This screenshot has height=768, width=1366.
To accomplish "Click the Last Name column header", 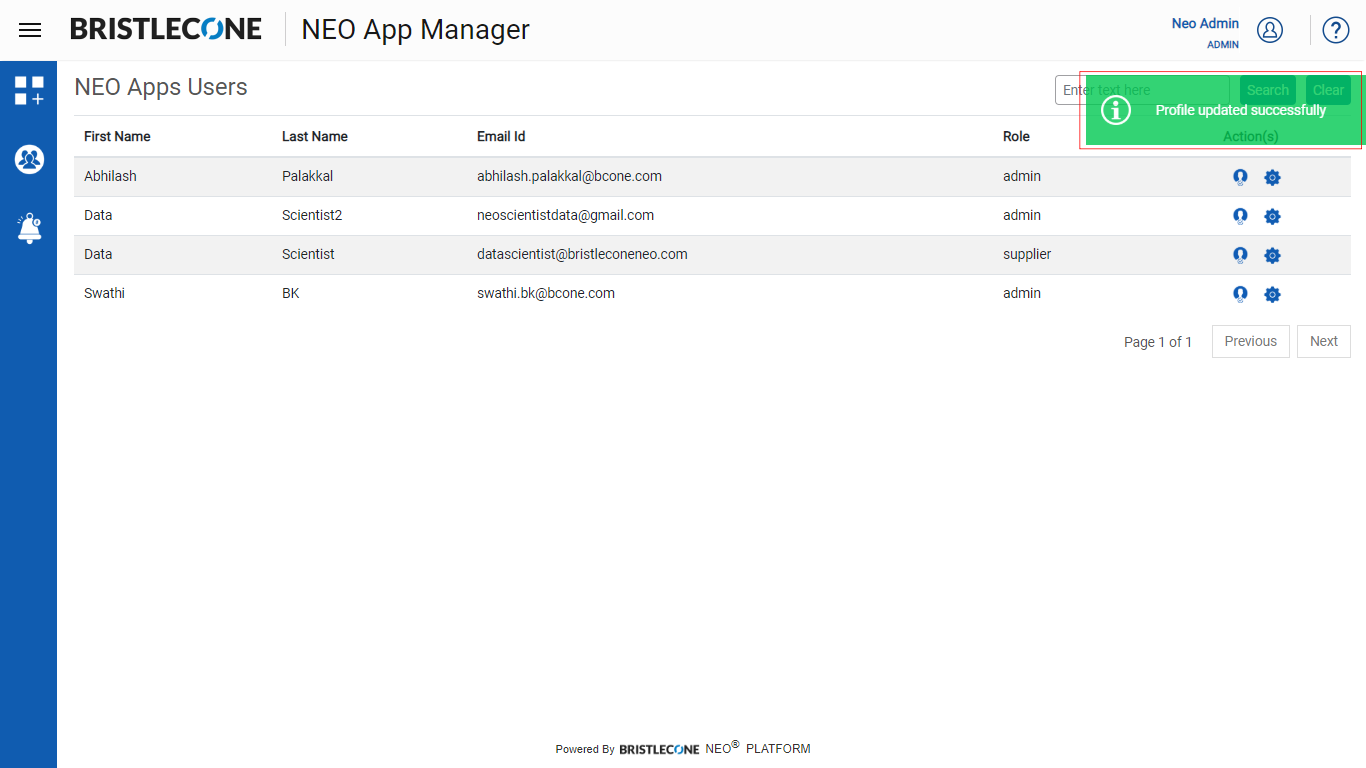I will pos(315,136).
